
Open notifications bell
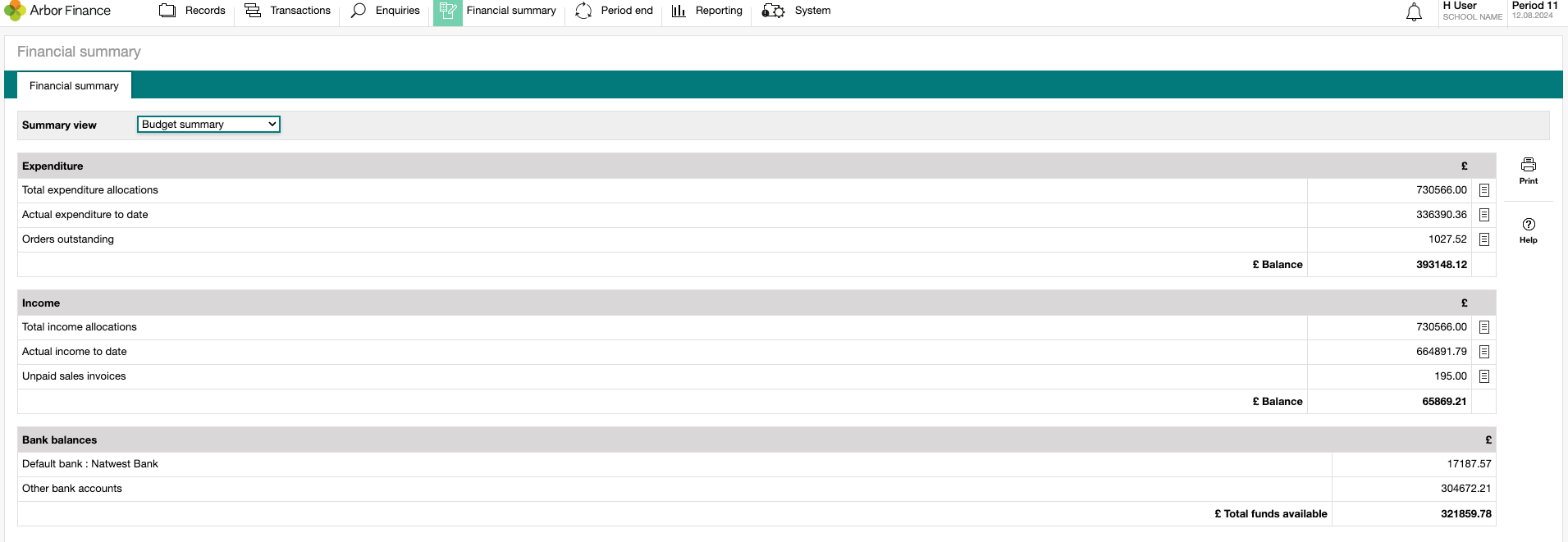tap(1414, 12)
